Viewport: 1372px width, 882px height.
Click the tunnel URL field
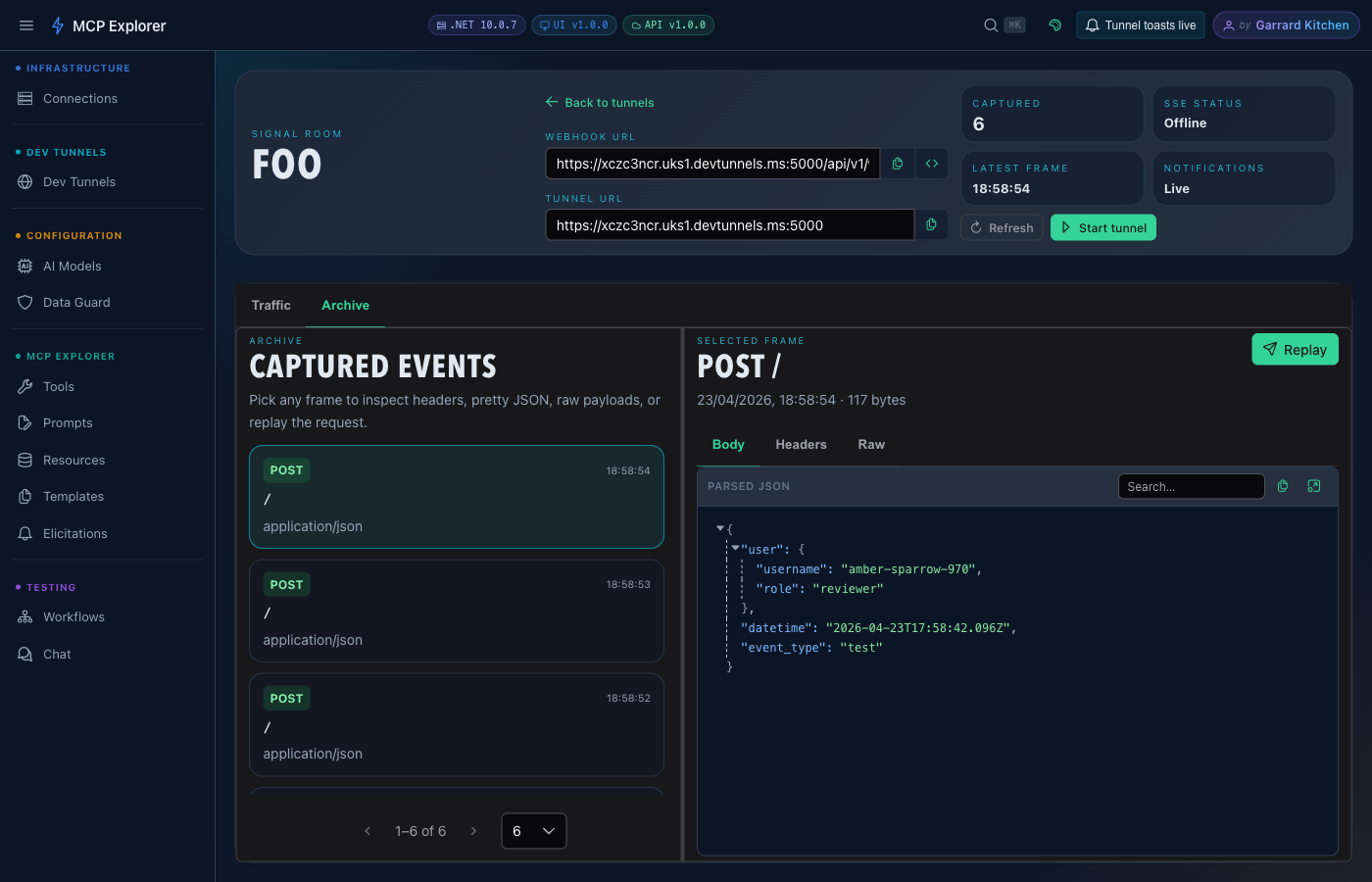pyautogui.click(x=730, y=224)
